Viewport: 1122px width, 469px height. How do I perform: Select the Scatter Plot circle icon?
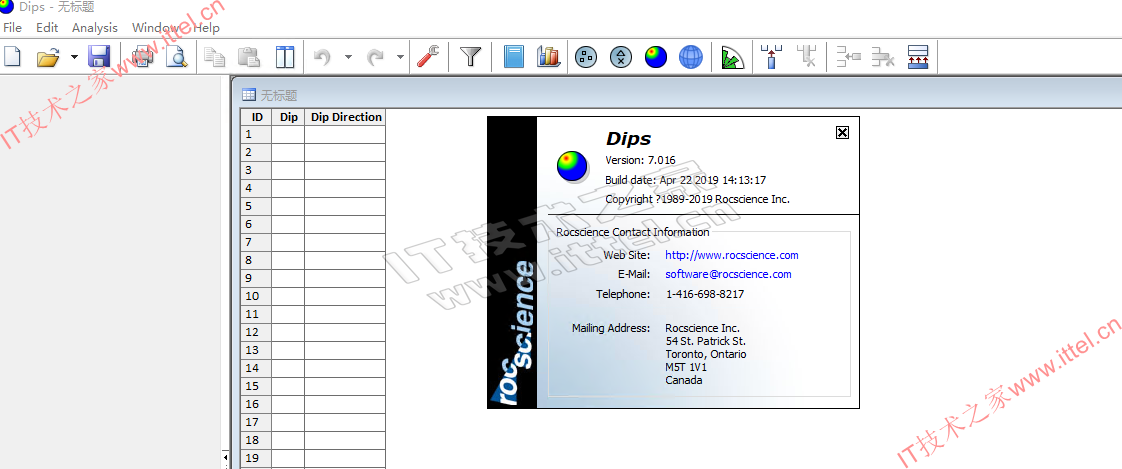[621, 57]
